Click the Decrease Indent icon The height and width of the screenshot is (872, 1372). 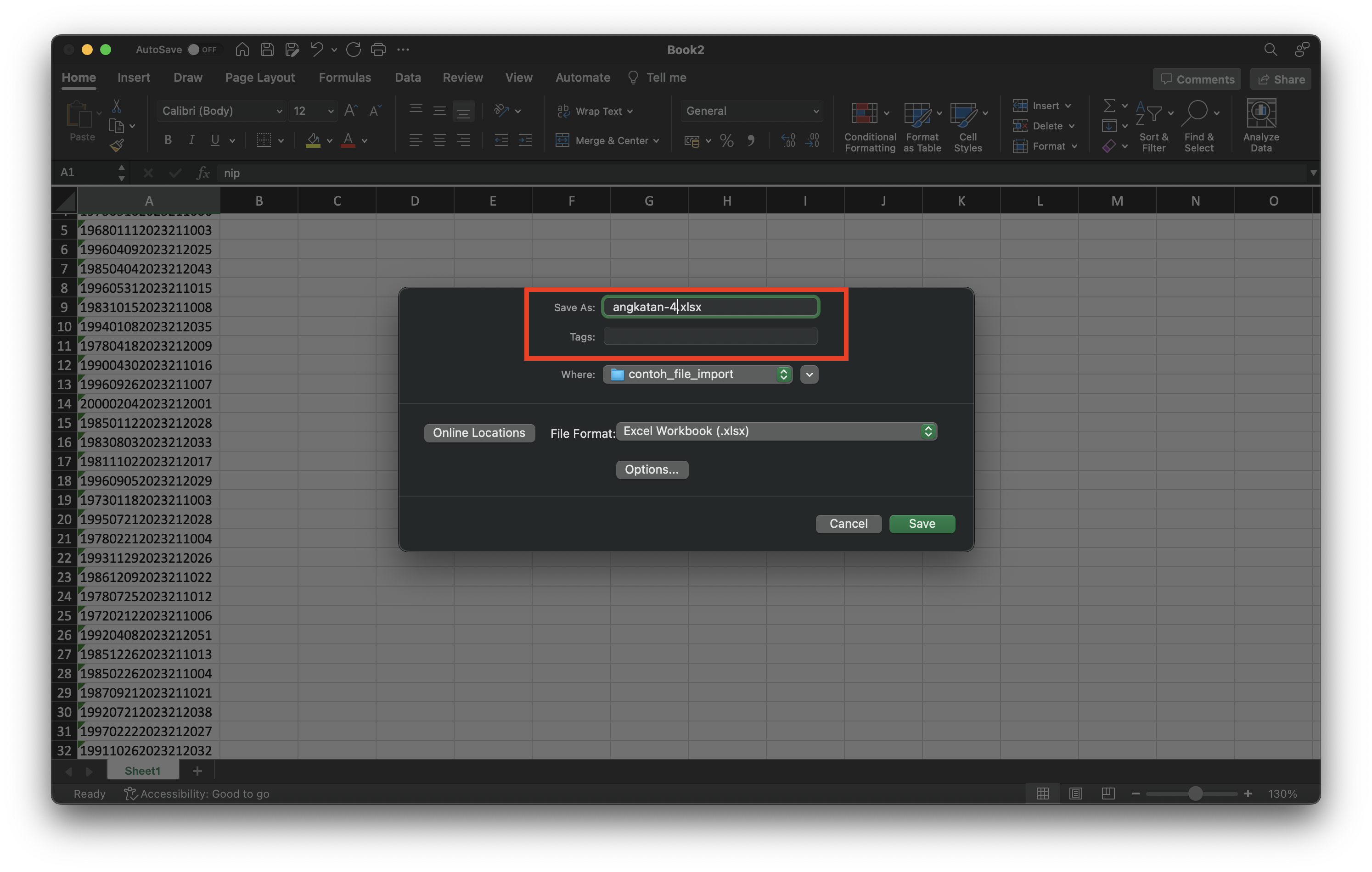pyautogui.click(x=501, y=140)
